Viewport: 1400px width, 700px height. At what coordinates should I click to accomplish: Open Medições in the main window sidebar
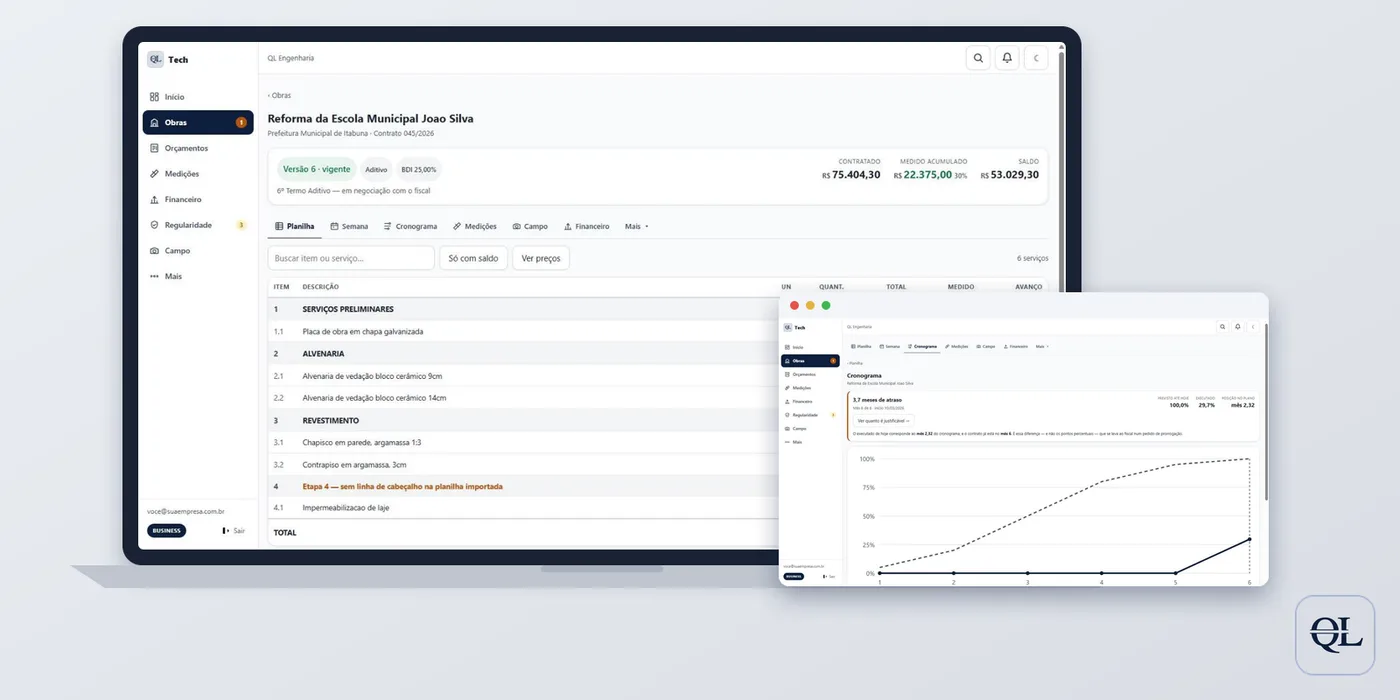click(197, 174)
